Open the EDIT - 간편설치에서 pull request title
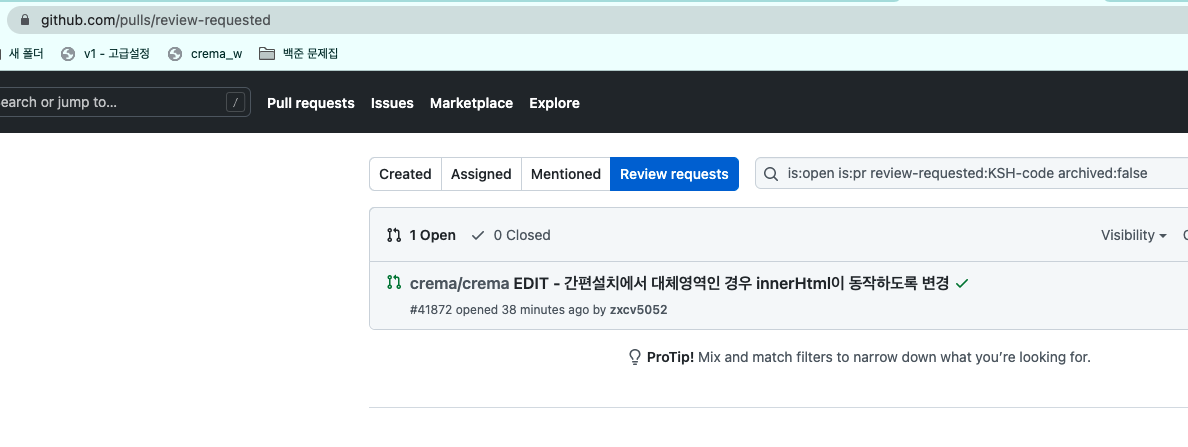 [731, 283]
